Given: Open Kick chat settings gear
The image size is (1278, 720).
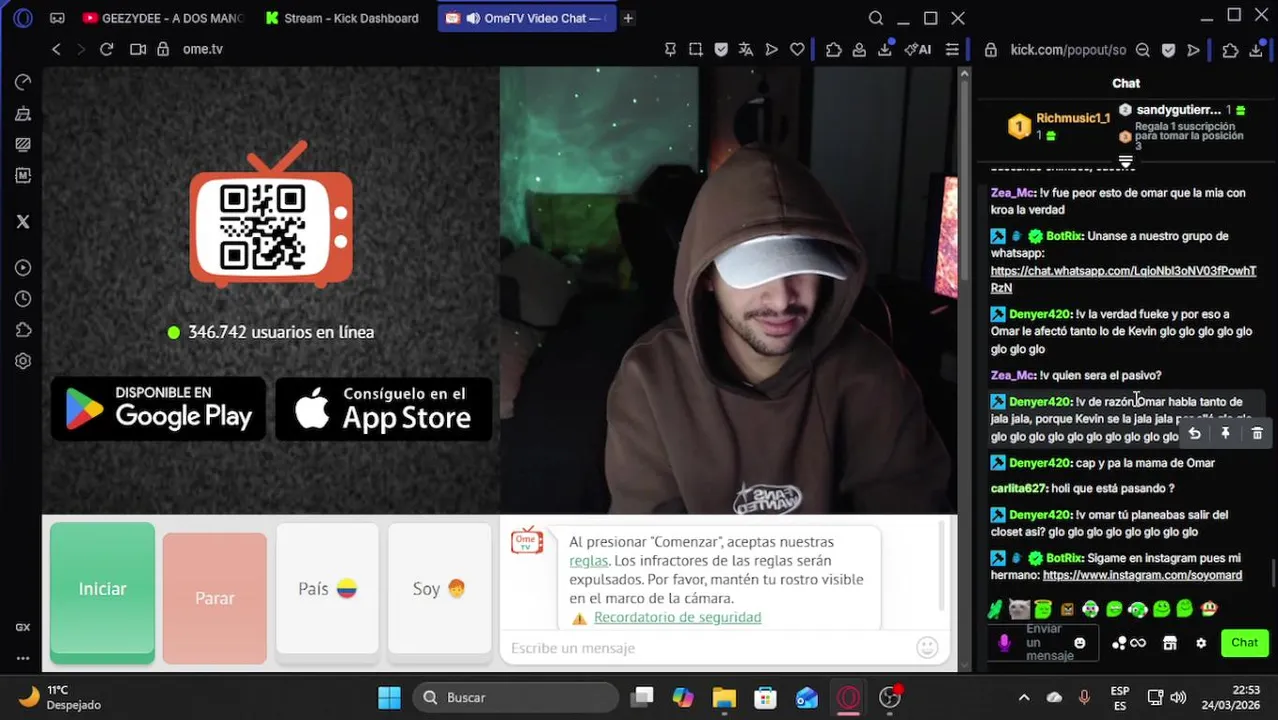Looking at the screenshot, I should [x=1201, y=643].
